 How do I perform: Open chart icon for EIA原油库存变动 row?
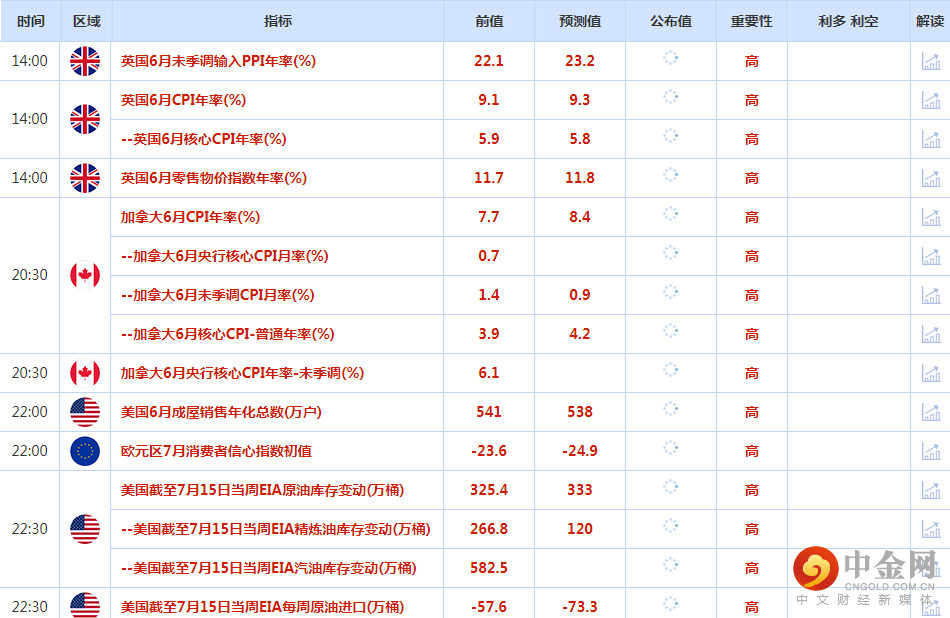(931, 490)
